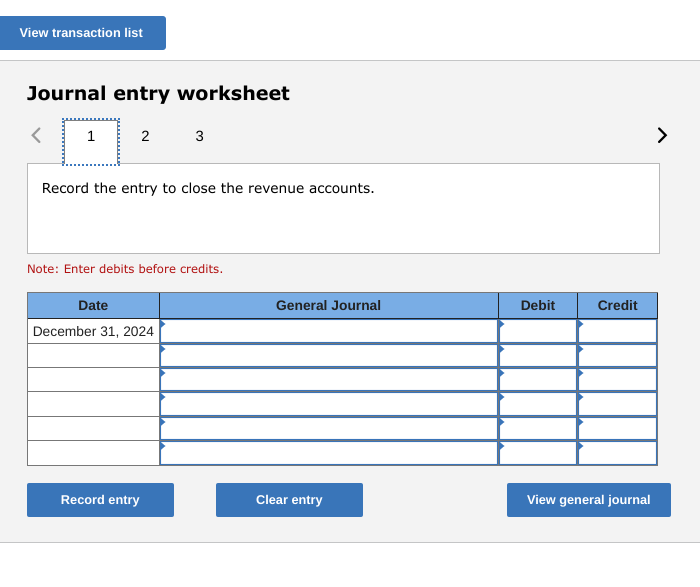Screen dimensions: 700x587
Task: Click the 'Record the entry to close' instruction text
Action: tap(208, 188)
